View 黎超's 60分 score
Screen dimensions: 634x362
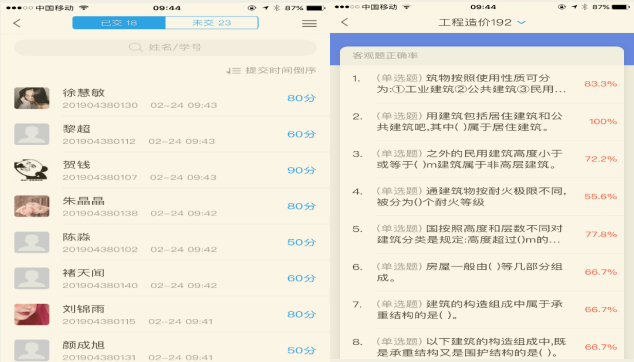[x=301, y=134]
